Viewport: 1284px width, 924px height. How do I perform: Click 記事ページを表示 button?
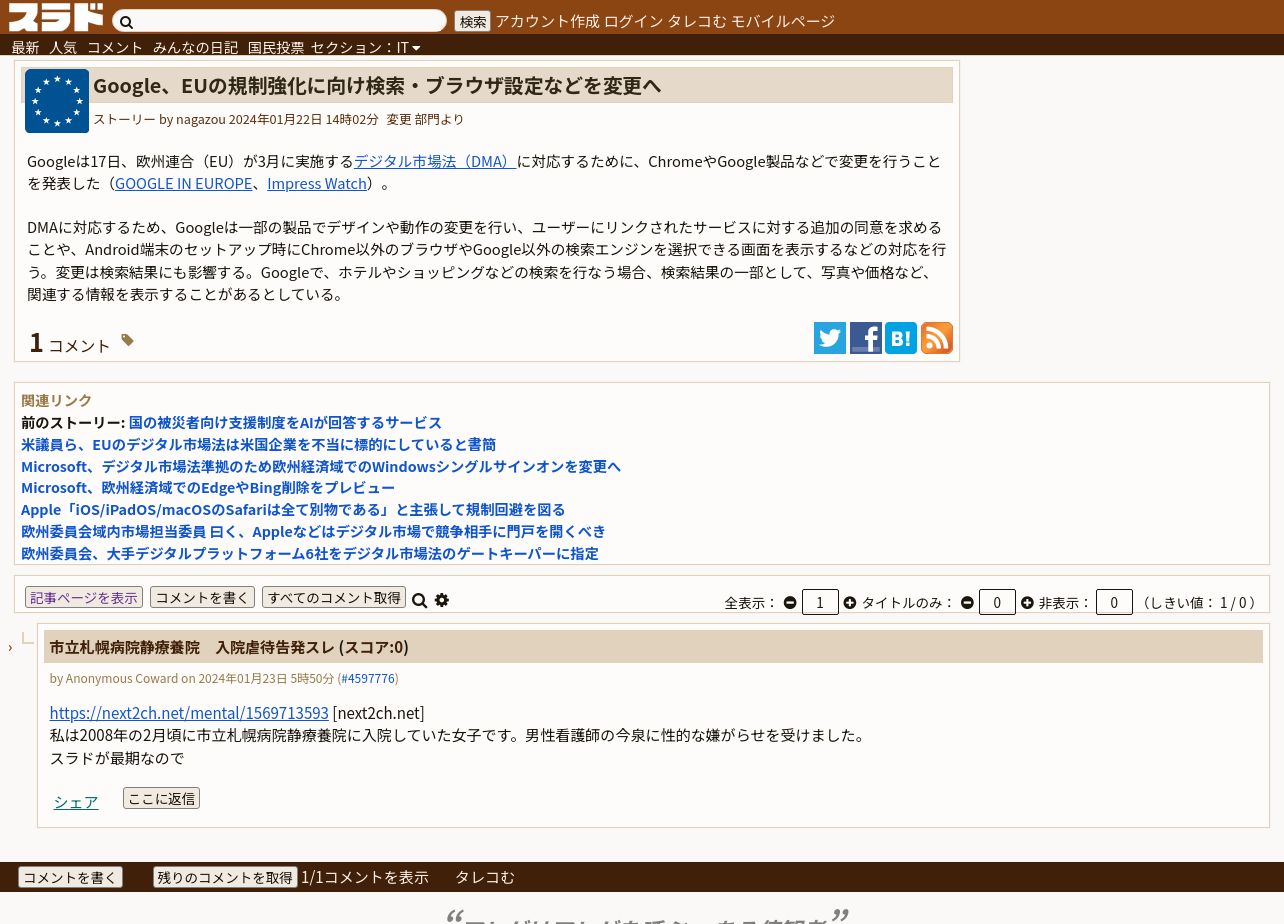(84, 597)
